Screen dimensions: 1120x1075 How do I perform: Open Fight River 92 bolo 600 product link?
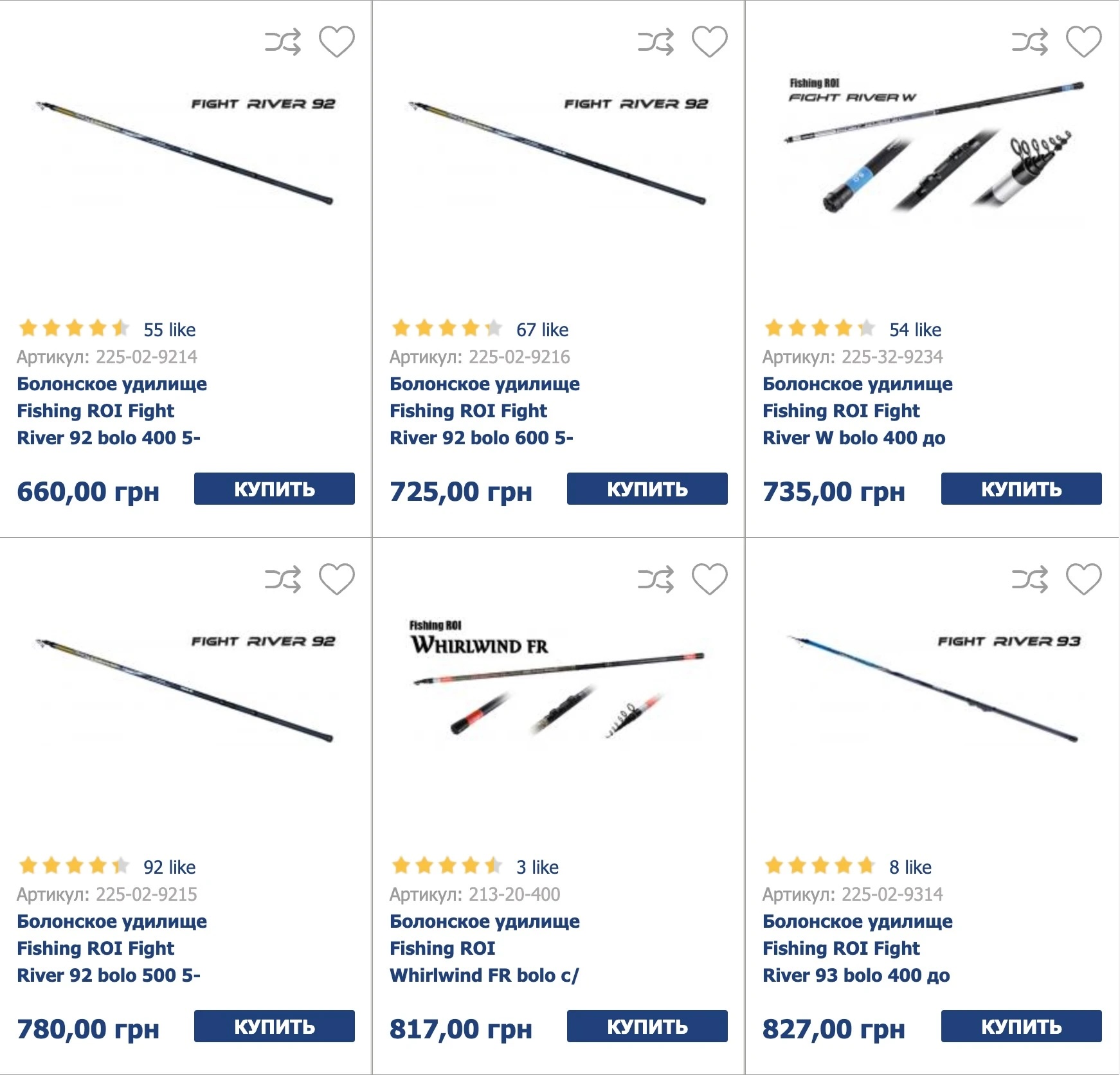point(485,411)
